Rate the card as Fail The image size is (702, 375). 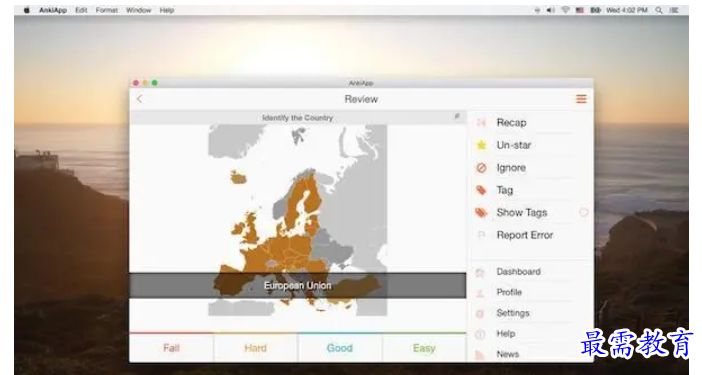[x=171, y=348]
